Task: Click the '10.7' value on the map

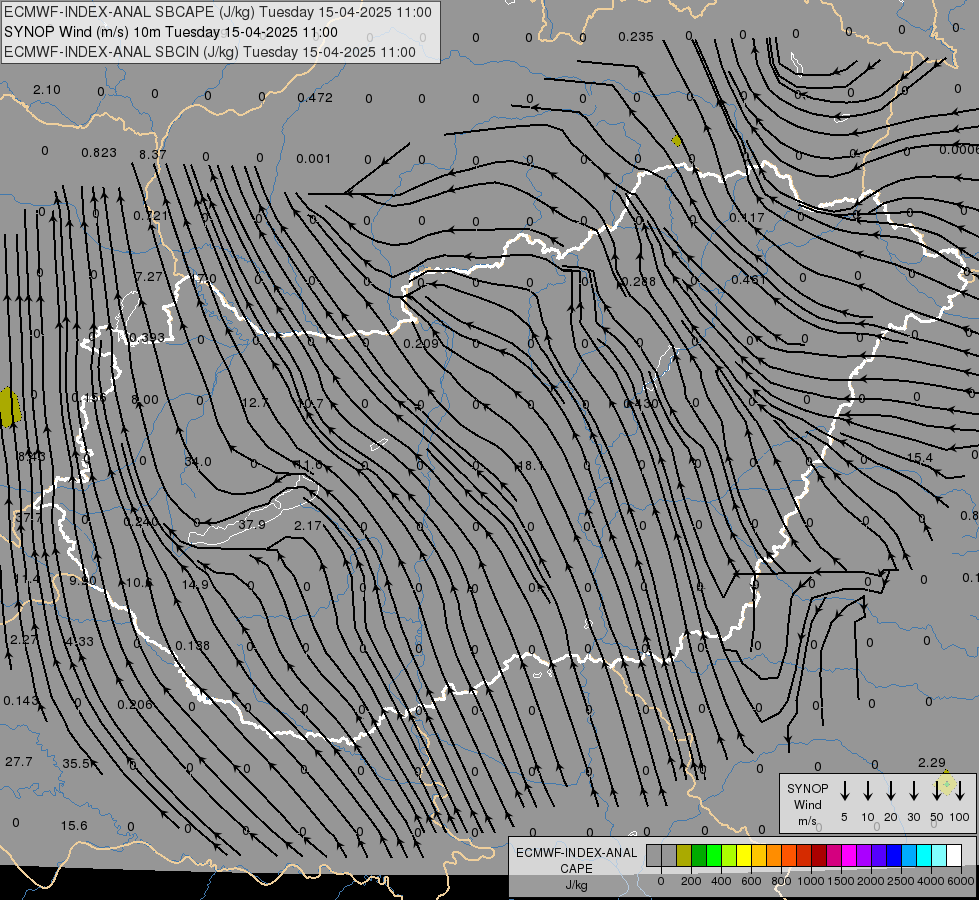Action: point(310,403)
